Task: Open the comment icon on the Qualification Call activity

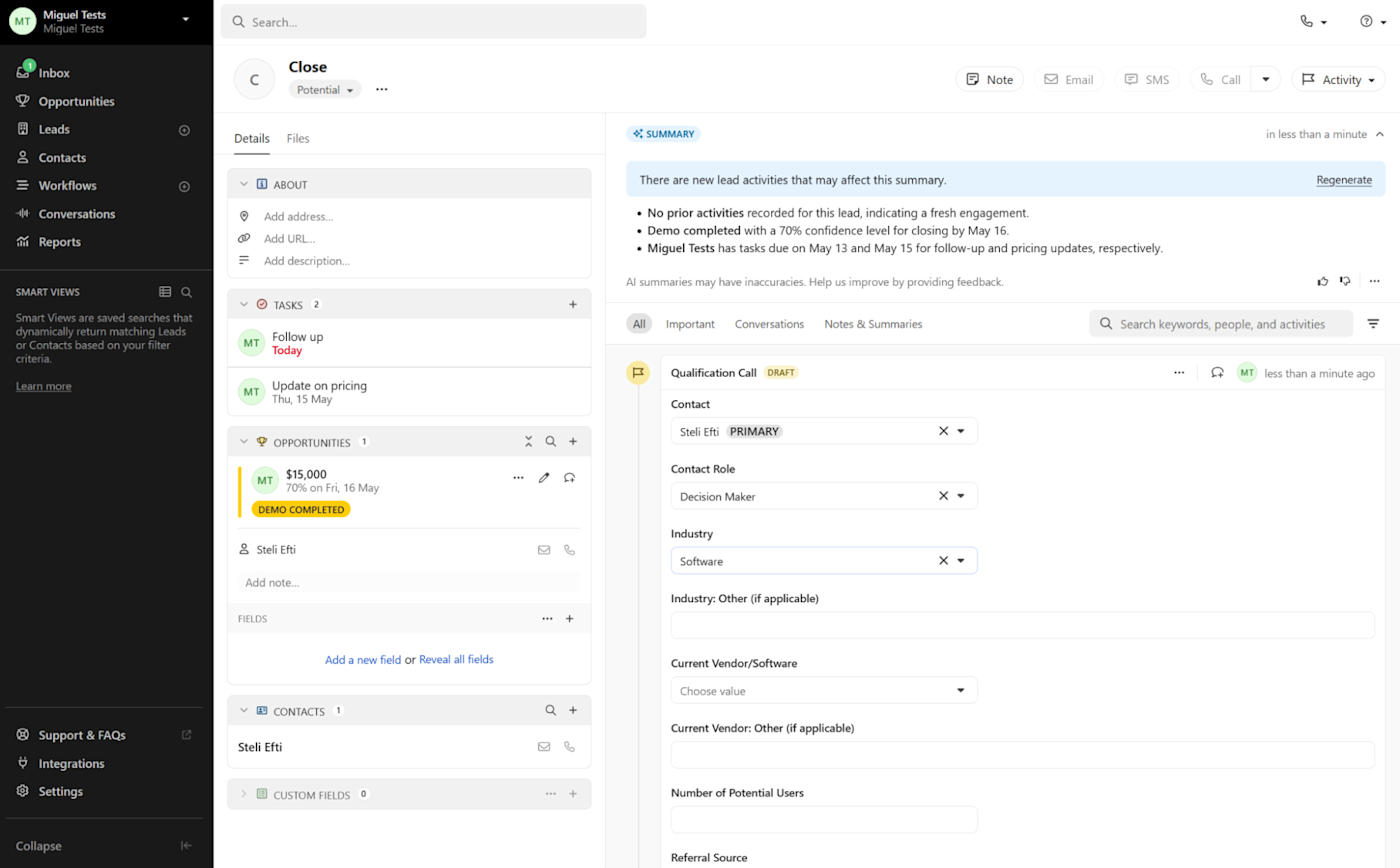Action: pyautogui.click(x=1217, y=373)
